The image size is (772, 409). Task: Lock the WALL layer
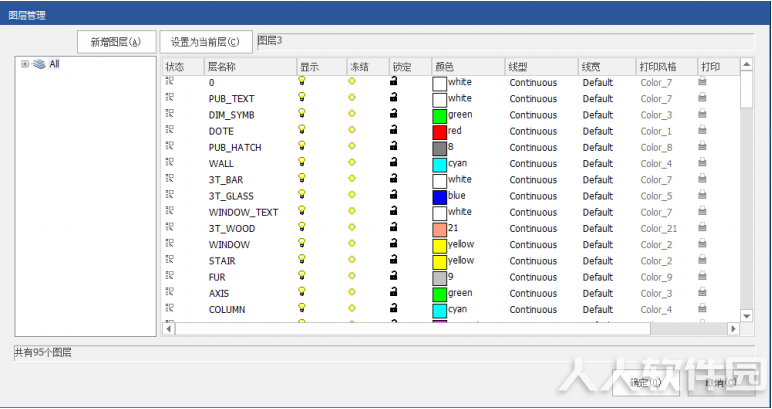(x=393, y=162)
